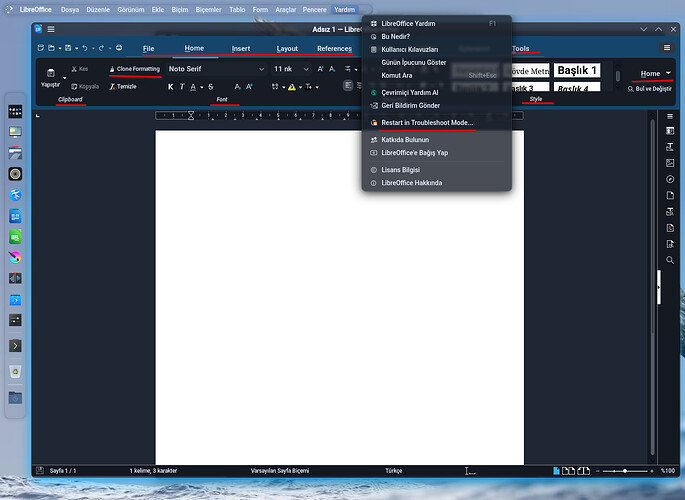Apply the Başlık 1 style
Image resolution: width=685 pixels, height=500 pixels.
[x=577, y=70]
